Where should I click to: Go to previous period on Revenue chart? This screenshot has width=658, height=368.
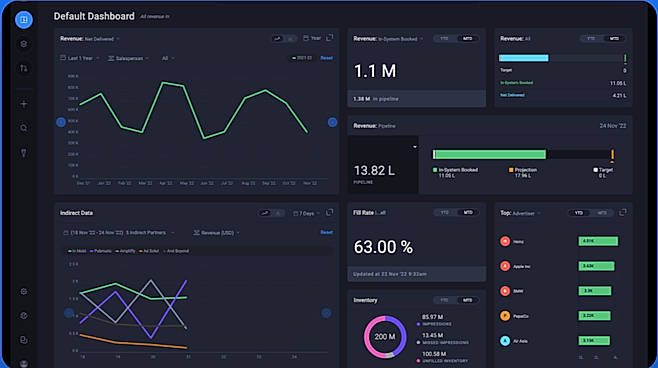[61, 122]
